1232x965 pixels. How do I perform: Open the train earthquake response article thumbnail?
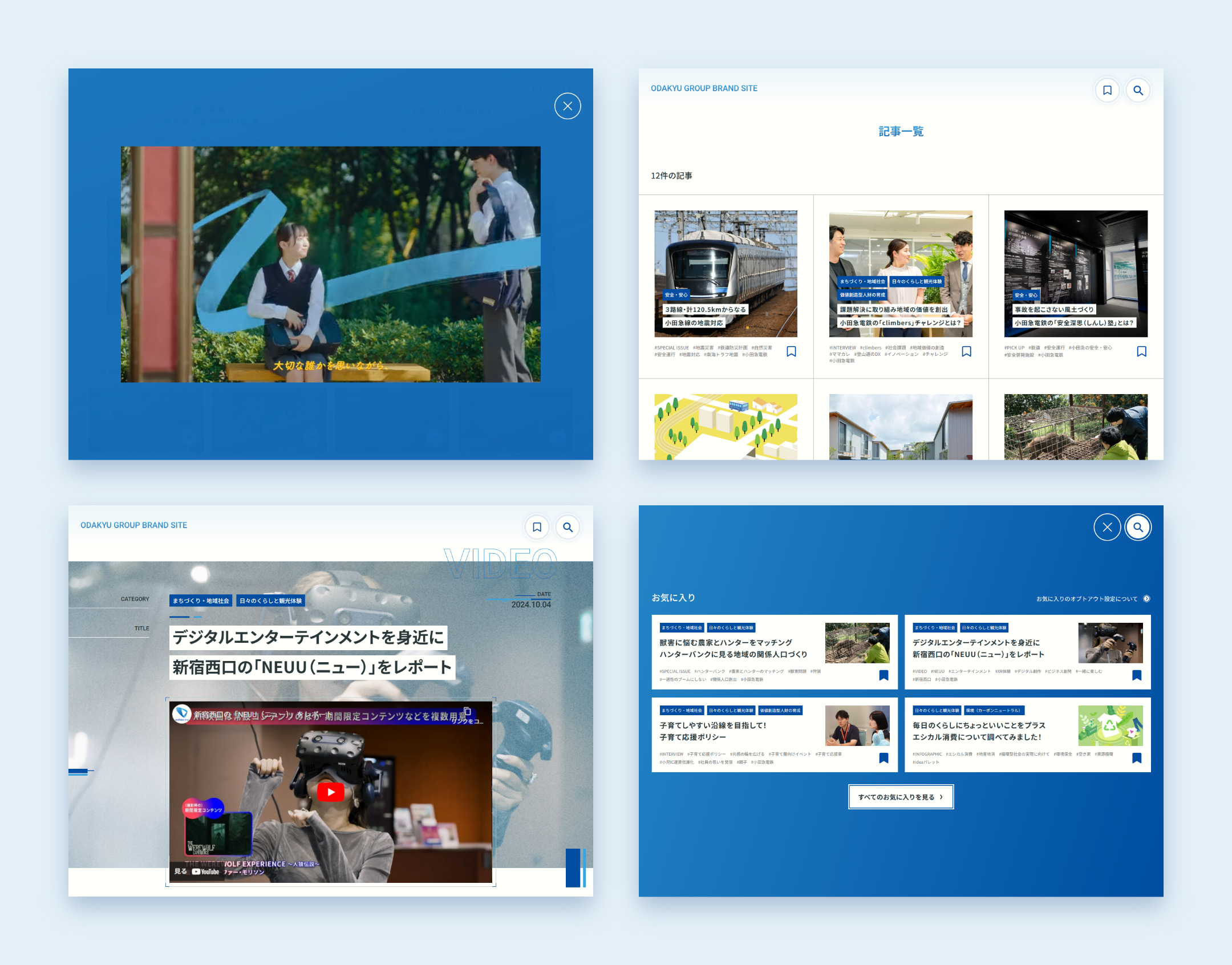(x=726, y=274)
